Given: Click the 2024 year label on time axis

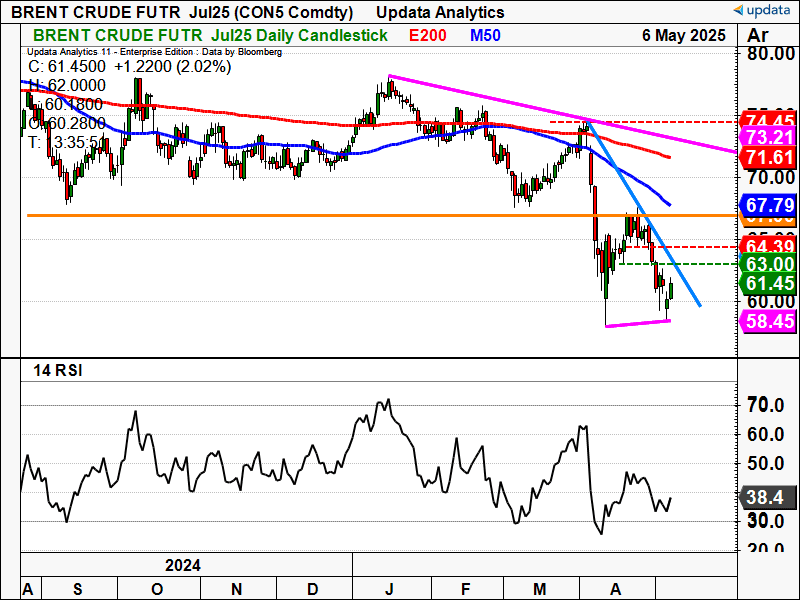Looking at the screenshot, I should (x=183, y=565).
